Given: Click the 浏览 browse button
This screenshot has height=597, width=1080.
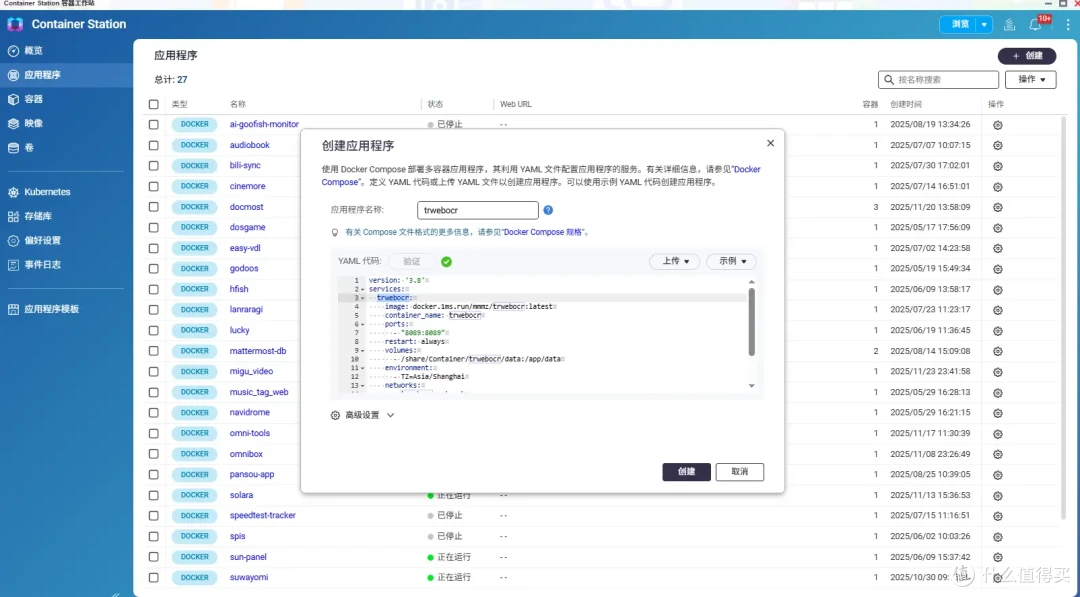Looking at the screenshot, I should [959, 25].
